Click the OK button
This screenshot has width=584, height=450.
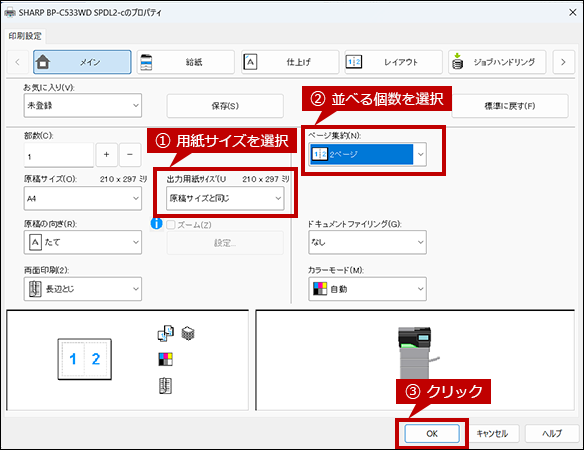[432, 434]
